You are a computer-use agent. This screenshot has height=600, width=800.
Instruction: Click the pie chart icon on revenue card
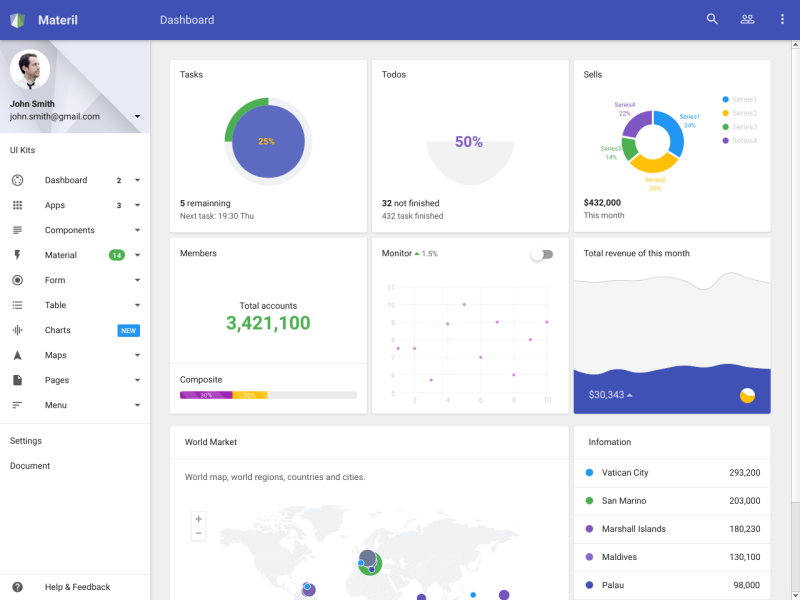coord(747,395)
